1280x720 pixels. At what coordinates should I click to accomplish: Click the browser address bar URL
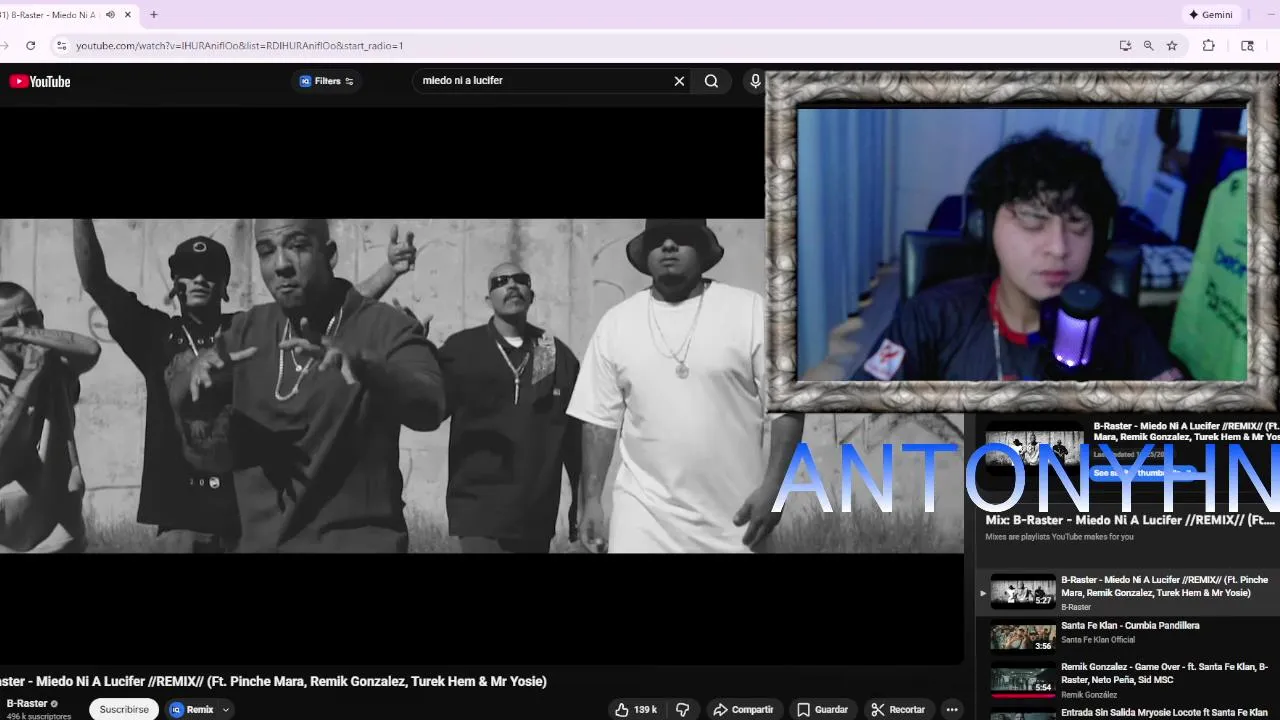(239, 45)
